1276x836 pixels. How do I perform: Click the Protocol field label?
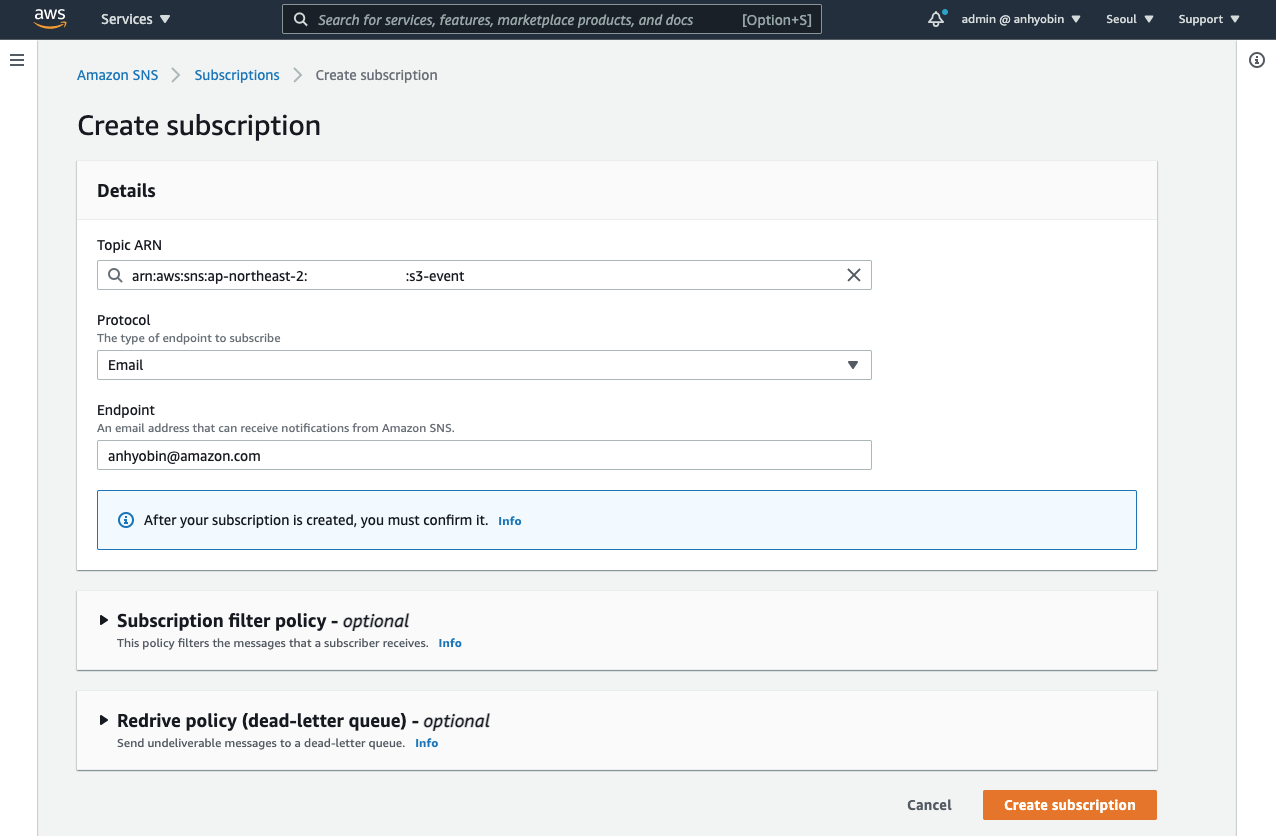point(124,320)
